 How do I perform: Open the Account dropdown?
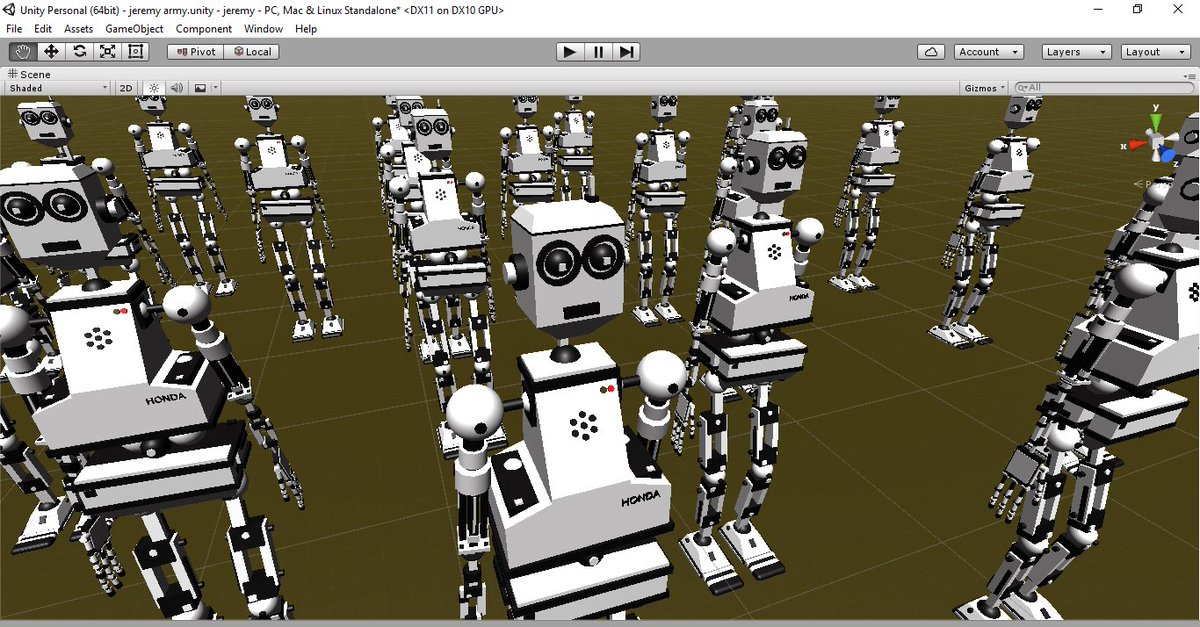tap(988, 51)
